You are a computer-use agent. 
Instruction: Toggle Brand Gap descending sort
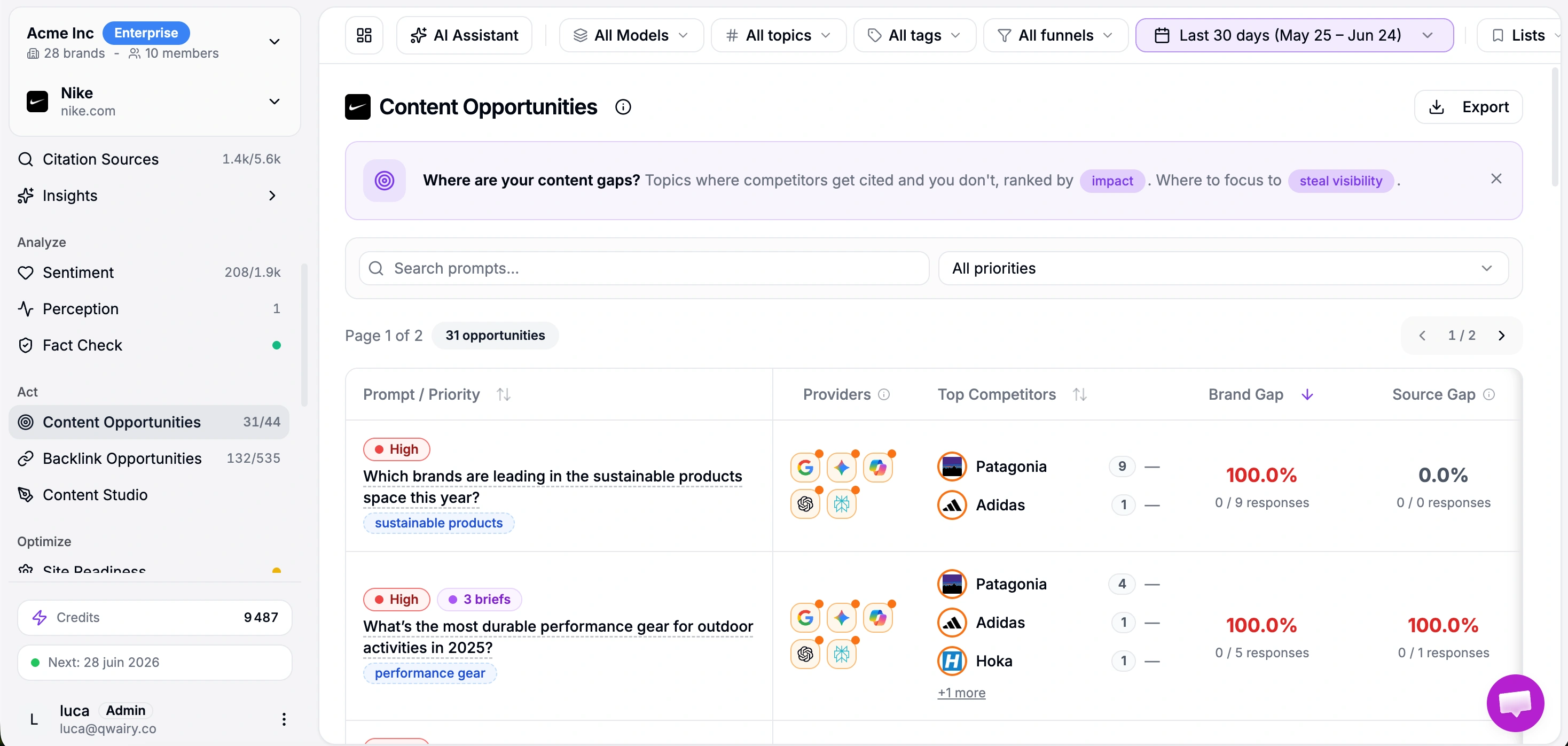click(1307, 394)
